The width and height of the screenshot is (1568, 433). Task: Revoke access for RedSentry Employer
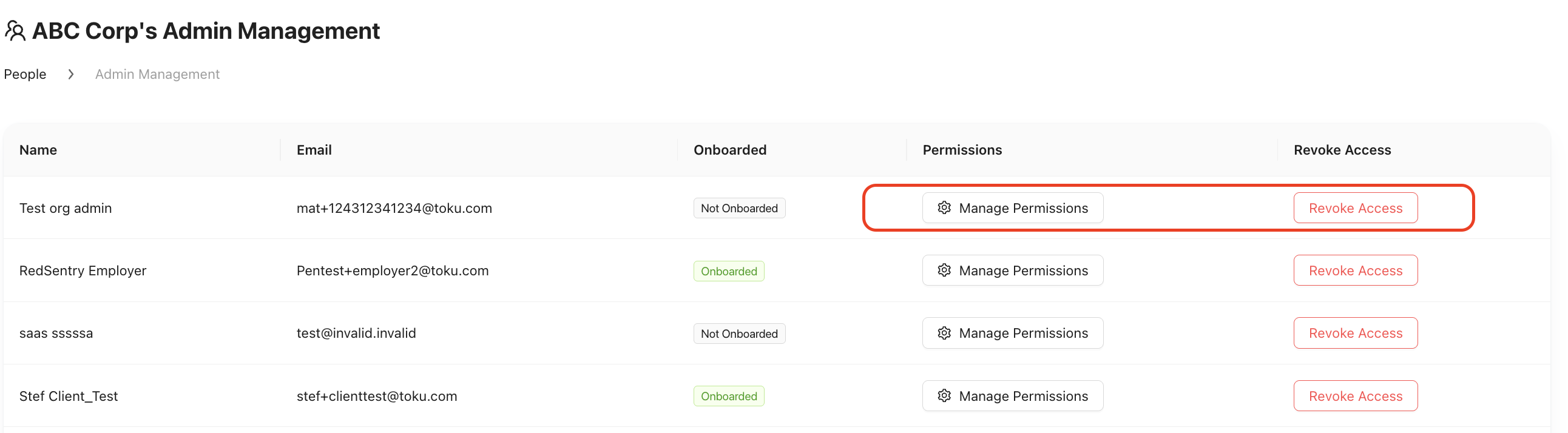coord(1356,270)
